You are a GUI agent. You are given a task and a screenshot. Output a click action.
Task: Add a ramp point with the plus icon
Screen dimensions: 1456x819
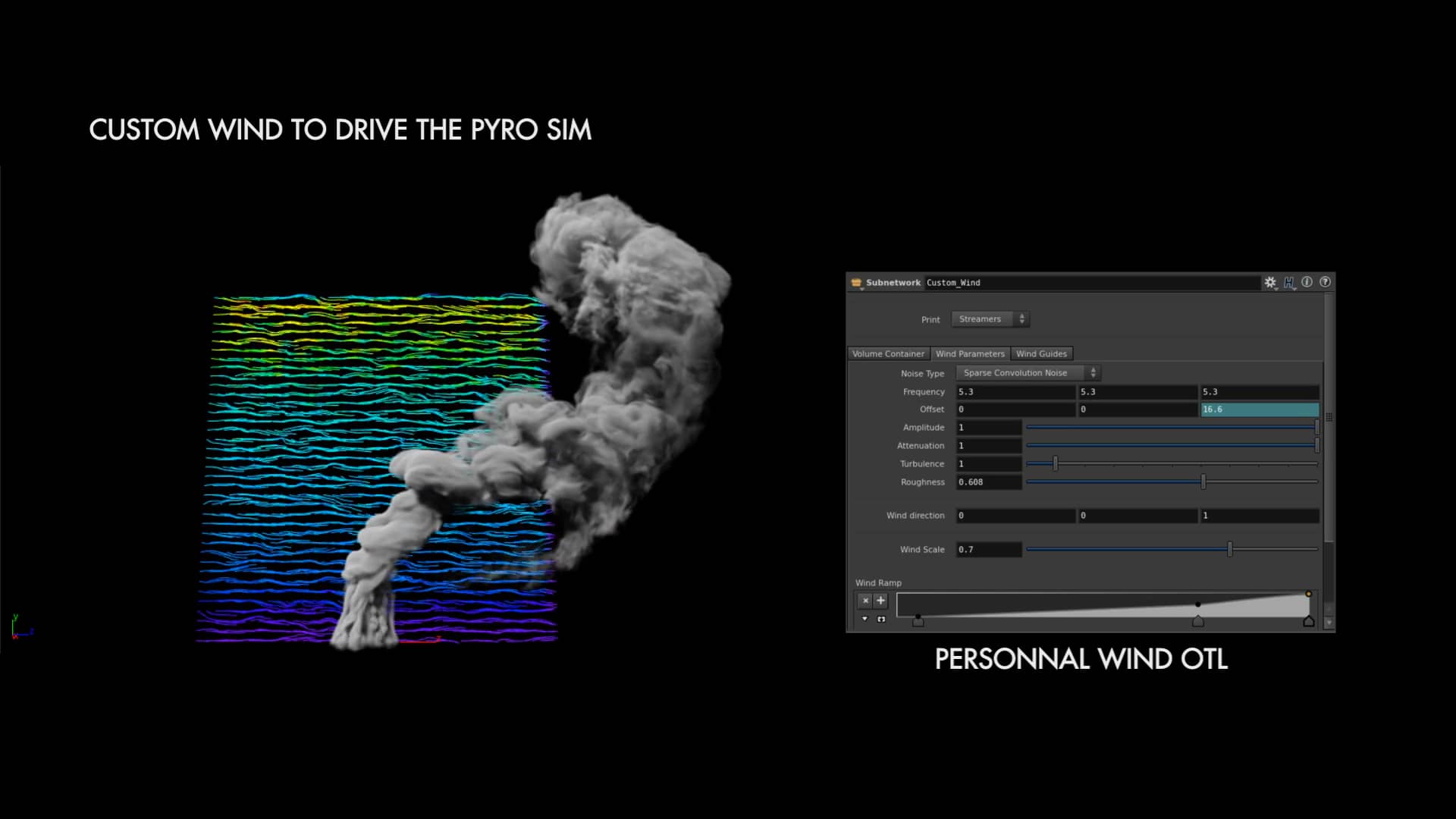880,601
